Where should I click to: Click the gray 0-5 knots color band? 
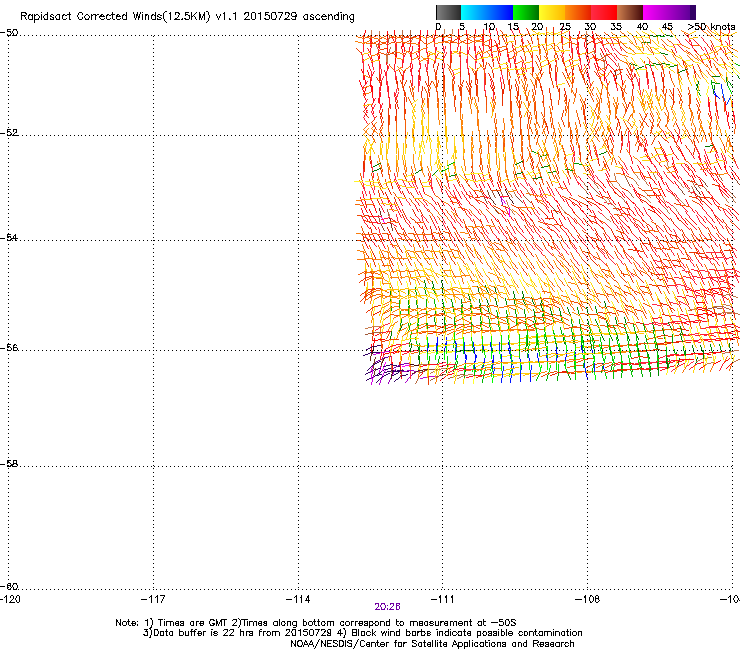coord(448,12)
